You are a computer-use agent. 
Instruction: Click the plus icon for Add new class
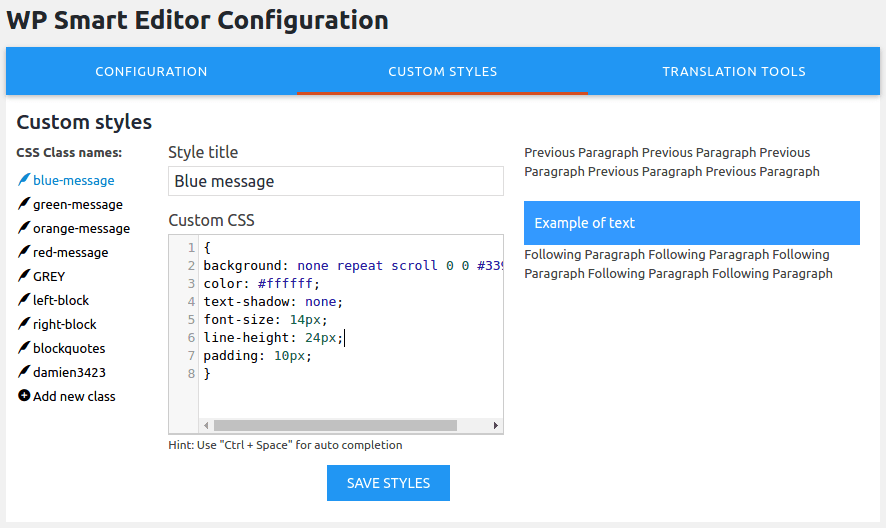pyautogui.click(x=24, y=396)
